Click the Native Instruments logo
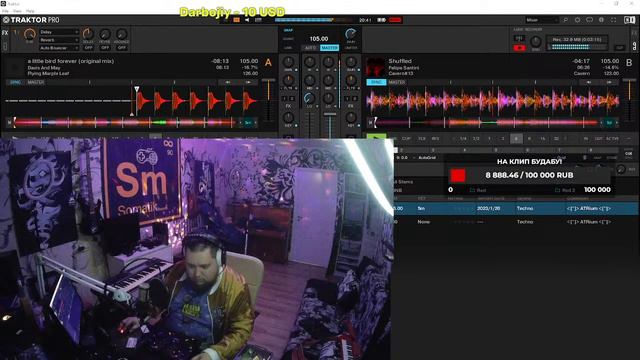The image size is (640, 360). pos(629,20)
